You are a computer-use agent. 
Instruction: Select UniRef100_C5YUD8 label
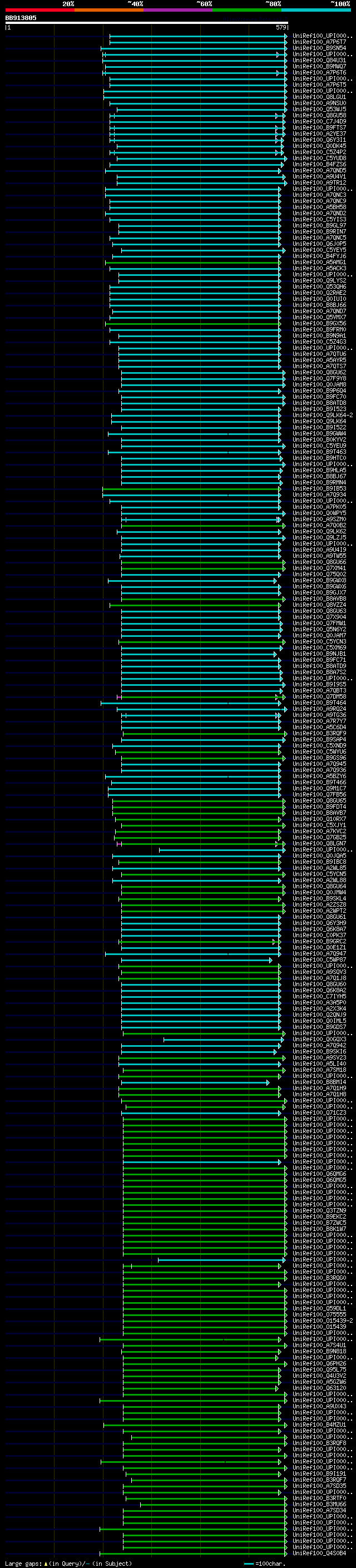coord(319,159)
